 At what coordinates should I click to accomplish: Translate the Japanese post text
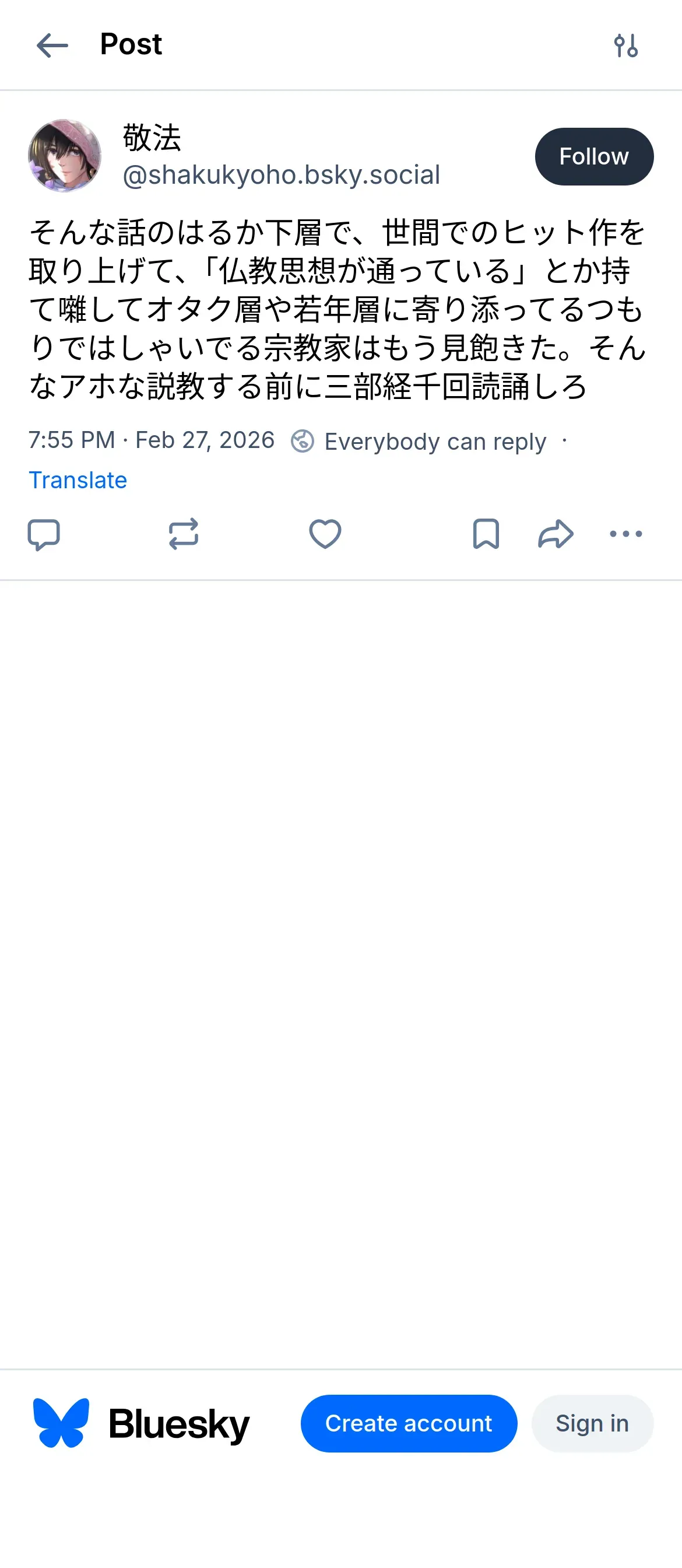pos(78,480)
